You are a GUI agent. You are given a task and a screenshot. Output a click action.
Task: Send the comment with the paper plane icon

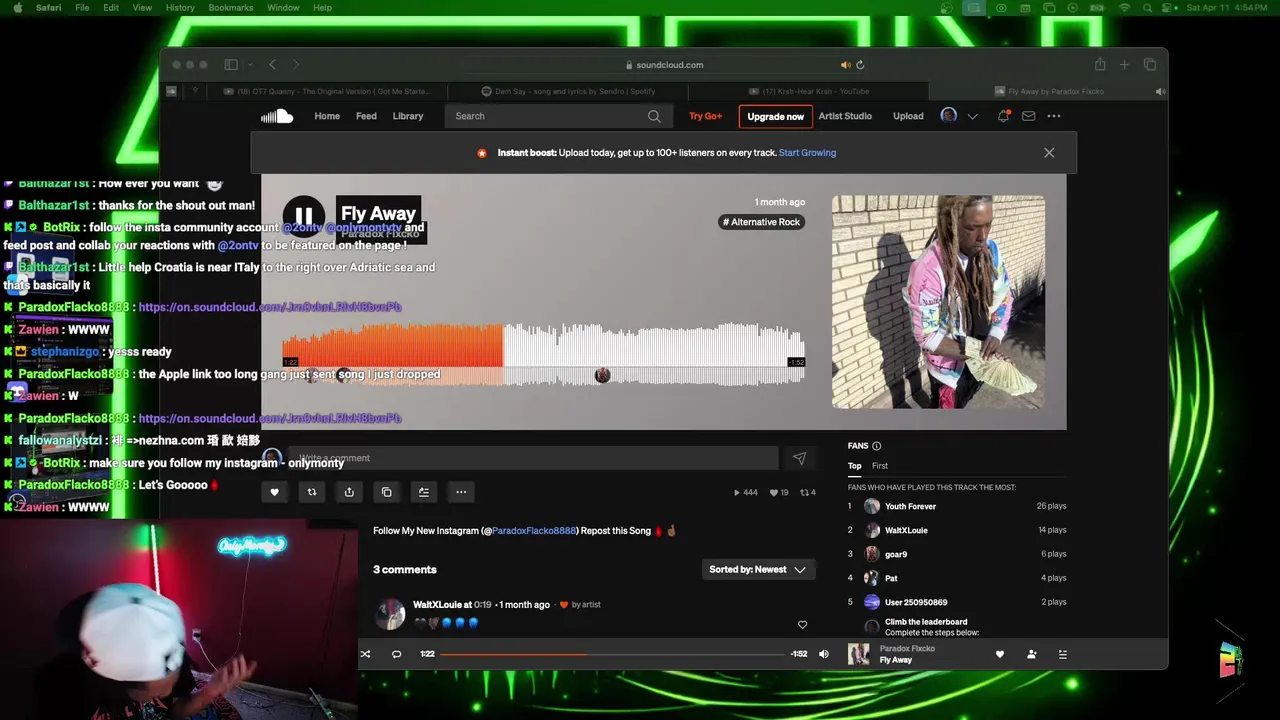799,458
